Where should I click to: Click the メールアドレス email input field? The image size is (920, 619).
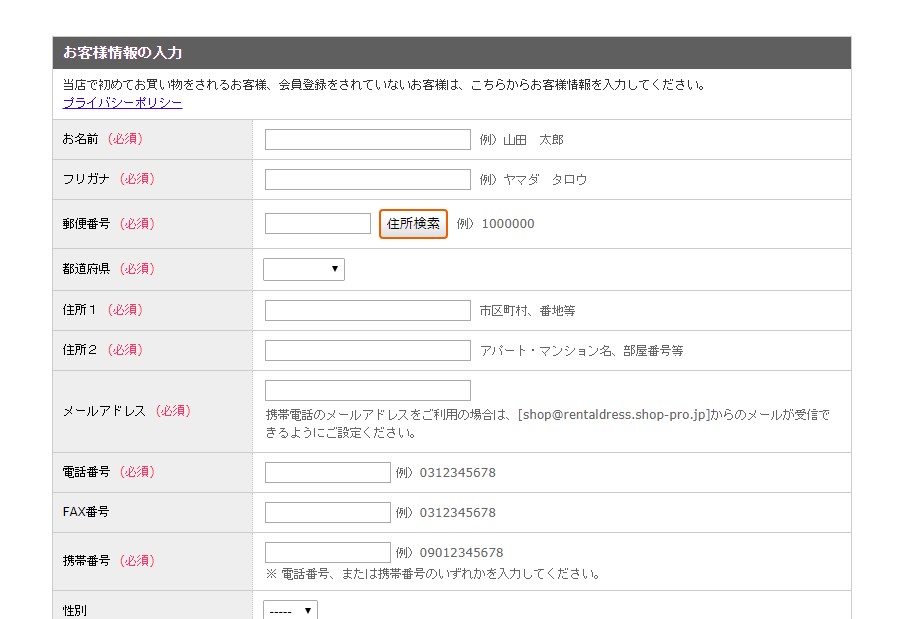[367, 390]
